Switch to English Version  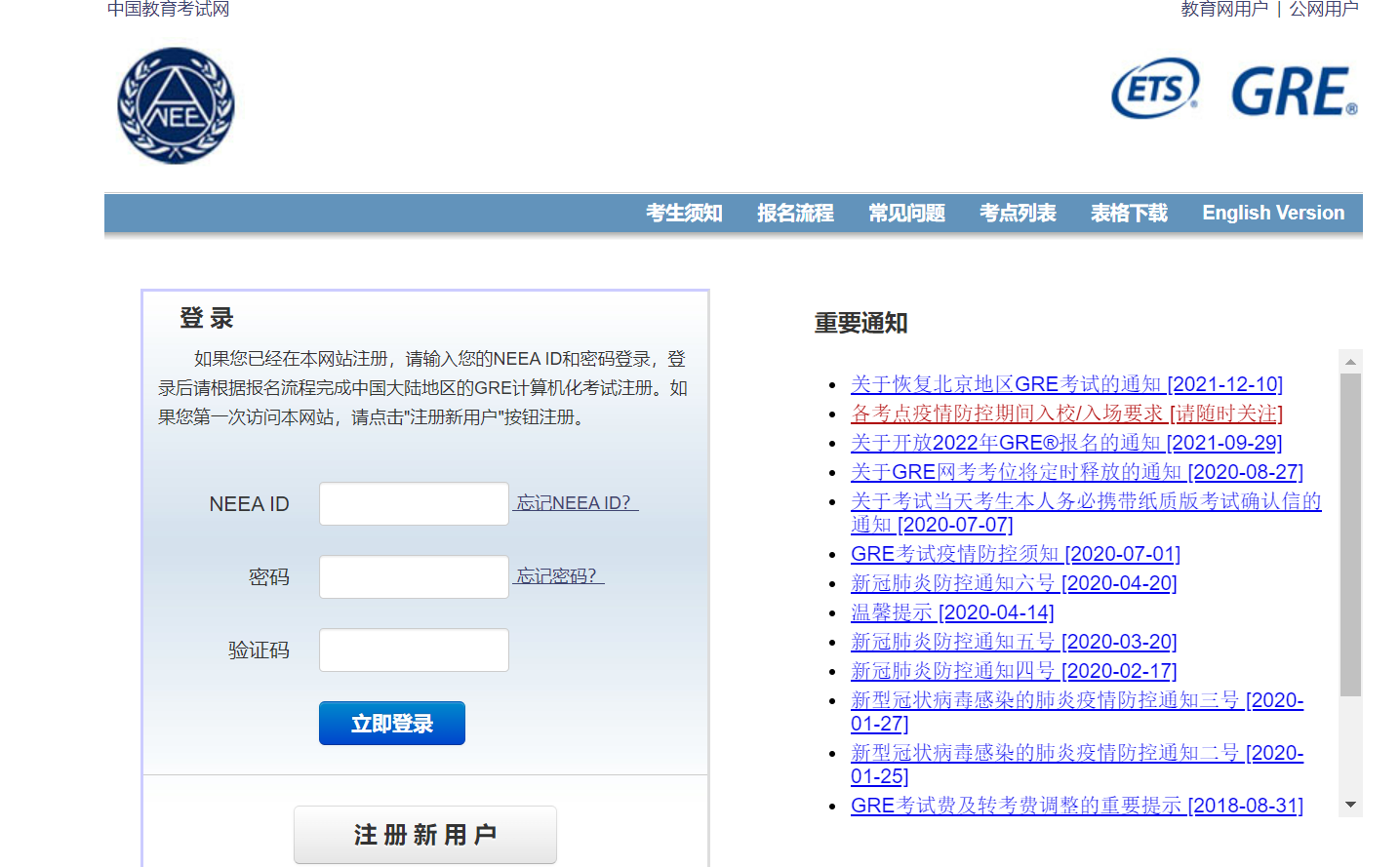point(1273,213)
